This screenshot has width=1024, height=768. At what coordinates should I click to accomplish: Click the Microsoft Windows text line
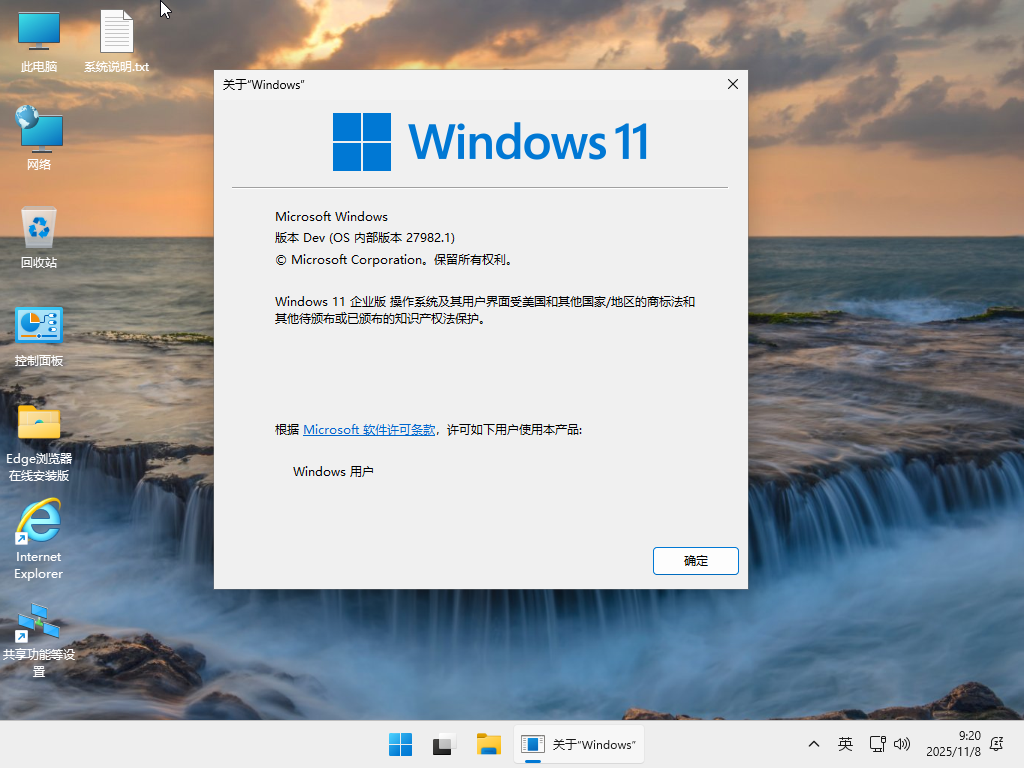(331, 216)
